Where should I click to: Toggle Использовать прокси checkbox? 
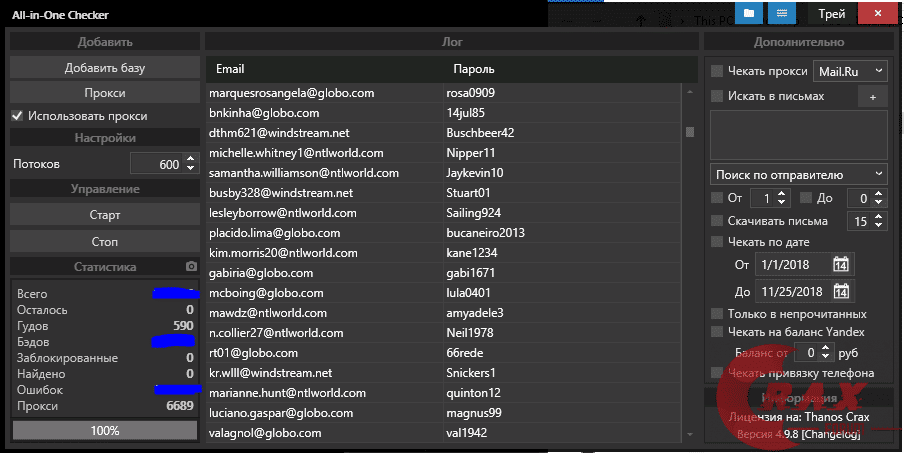[17, 116]
